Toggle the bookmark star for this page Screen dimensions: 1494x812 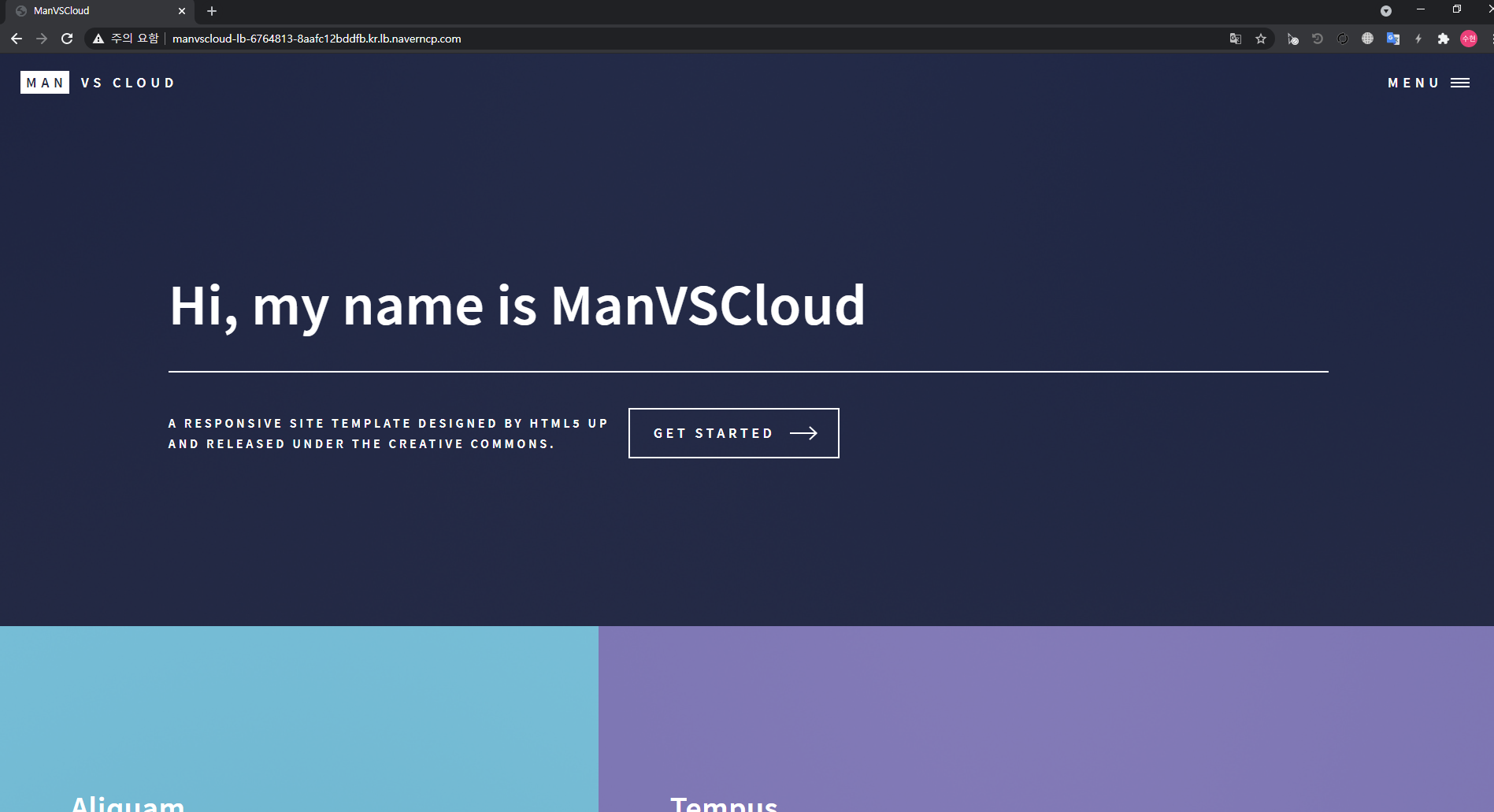pos(1261,38)
